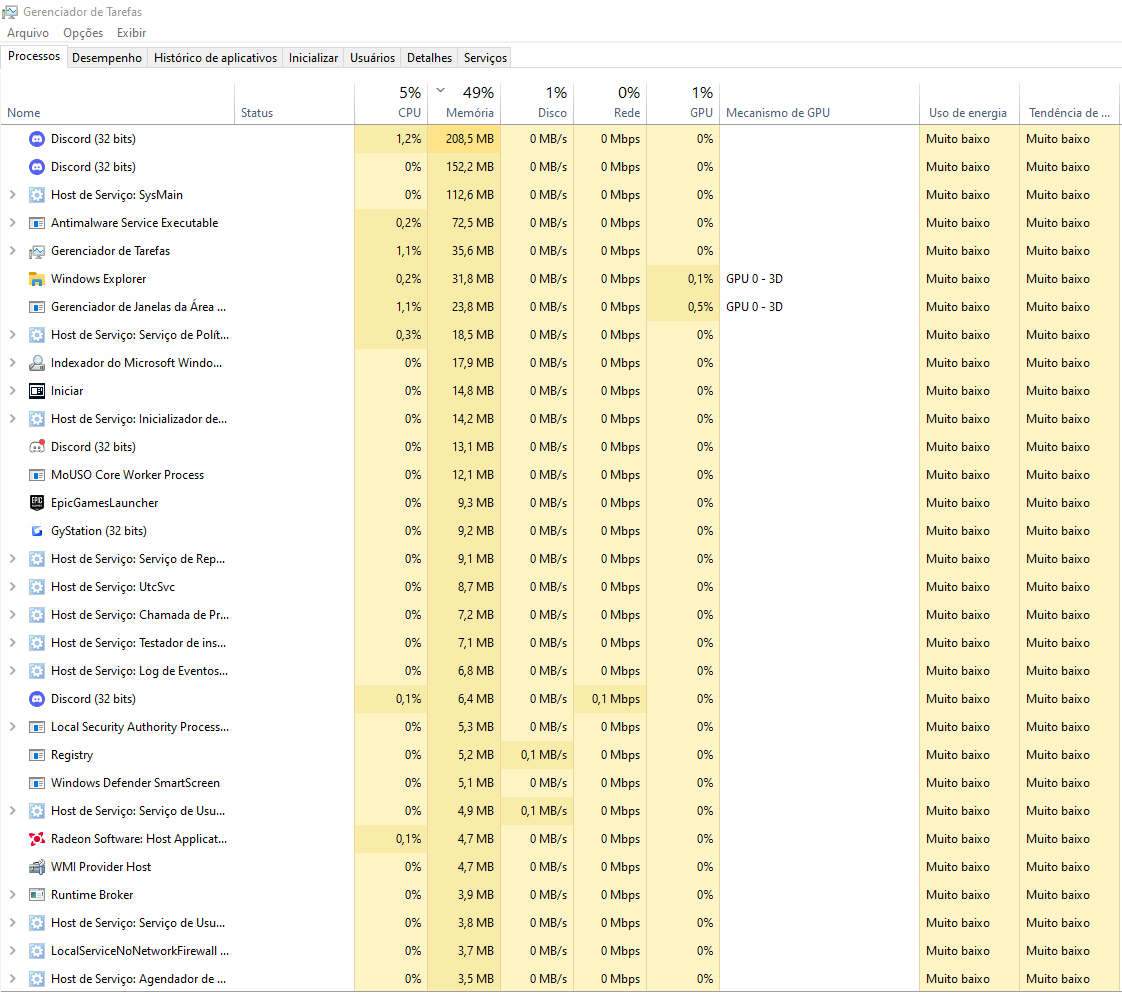Click the Windows Defender SmartScreen icon
Image resolution: width=1122 pixels, height=993 pixels.
point(36,783)
